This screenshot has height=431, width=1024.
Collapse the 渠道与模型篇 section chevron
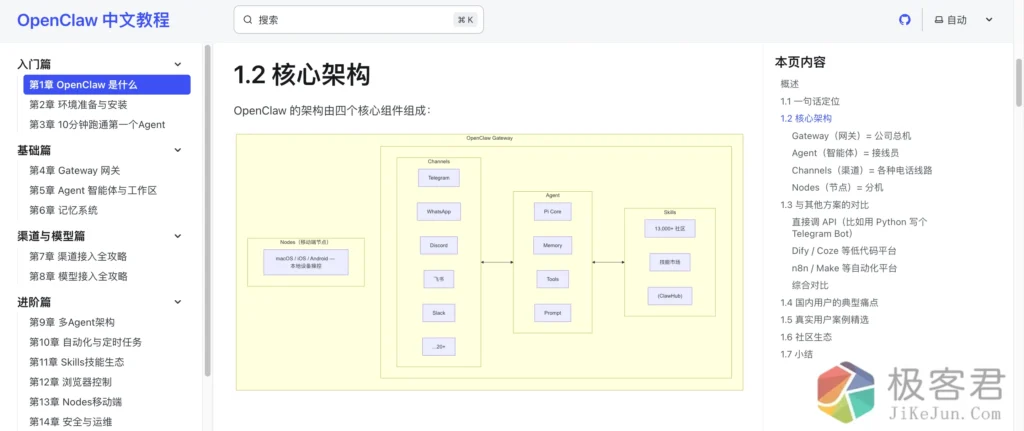pyautogui.click(x=178, y=236)
